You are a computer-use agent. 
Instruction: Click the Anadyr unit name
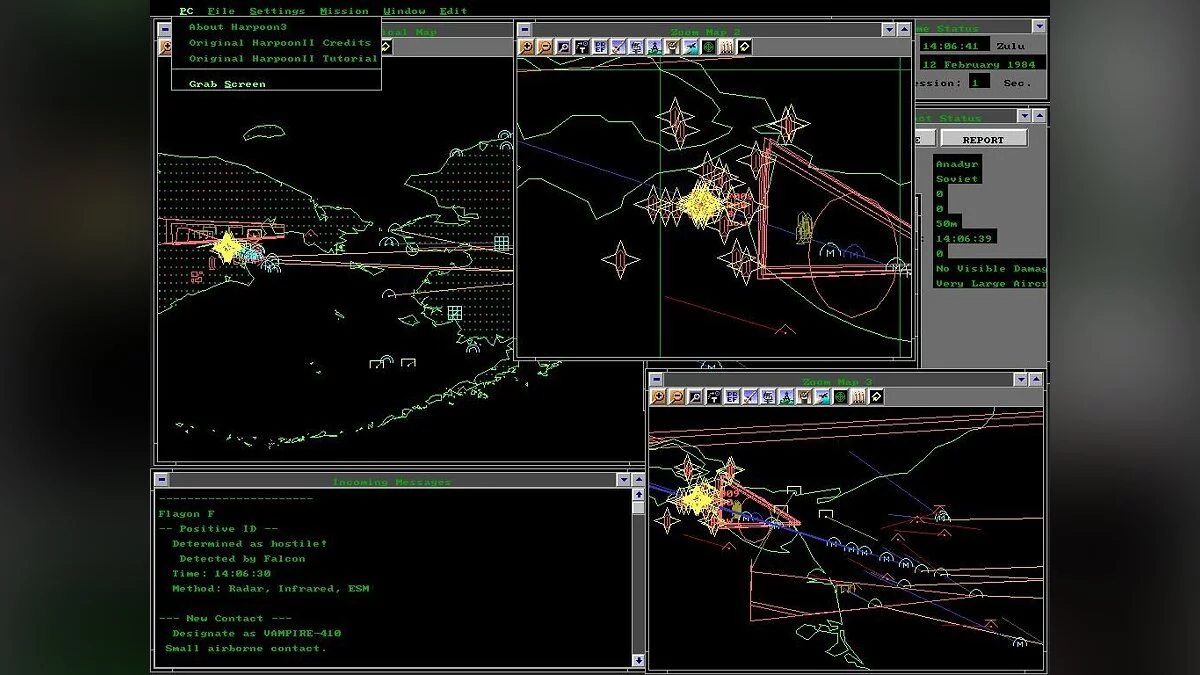[x=957, y=163]
